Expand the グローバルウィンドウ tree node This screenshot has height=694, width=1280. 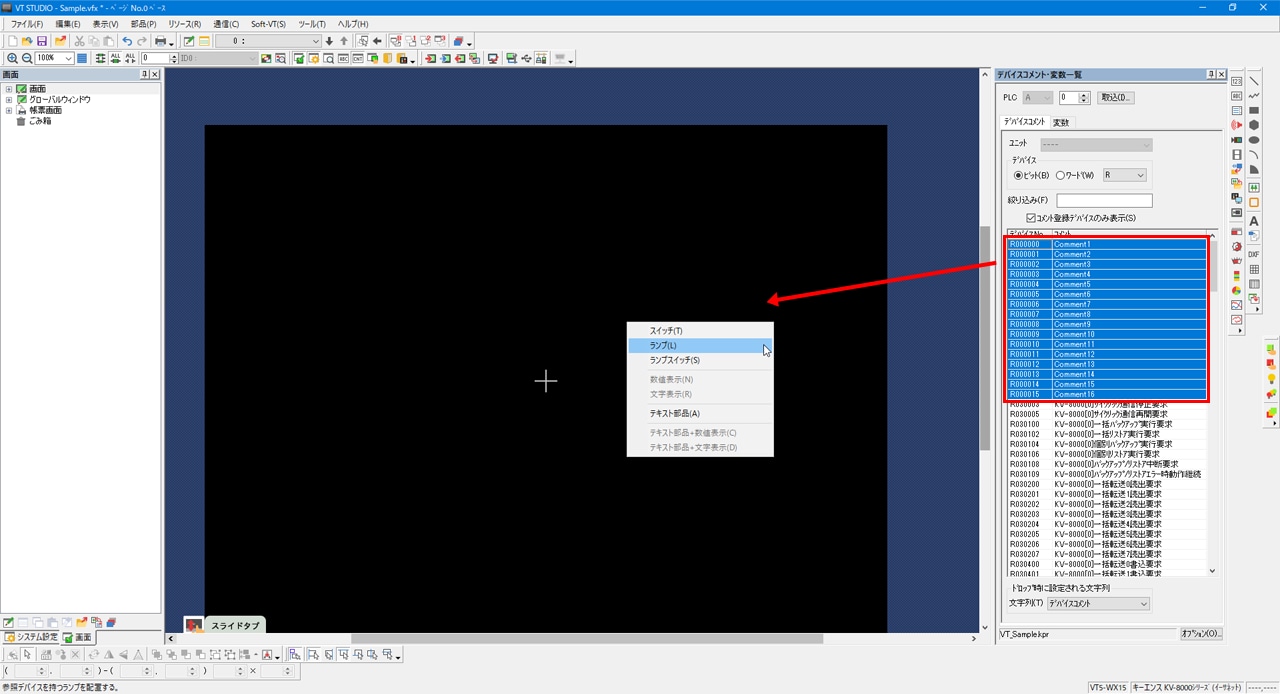tap(9, 100)
